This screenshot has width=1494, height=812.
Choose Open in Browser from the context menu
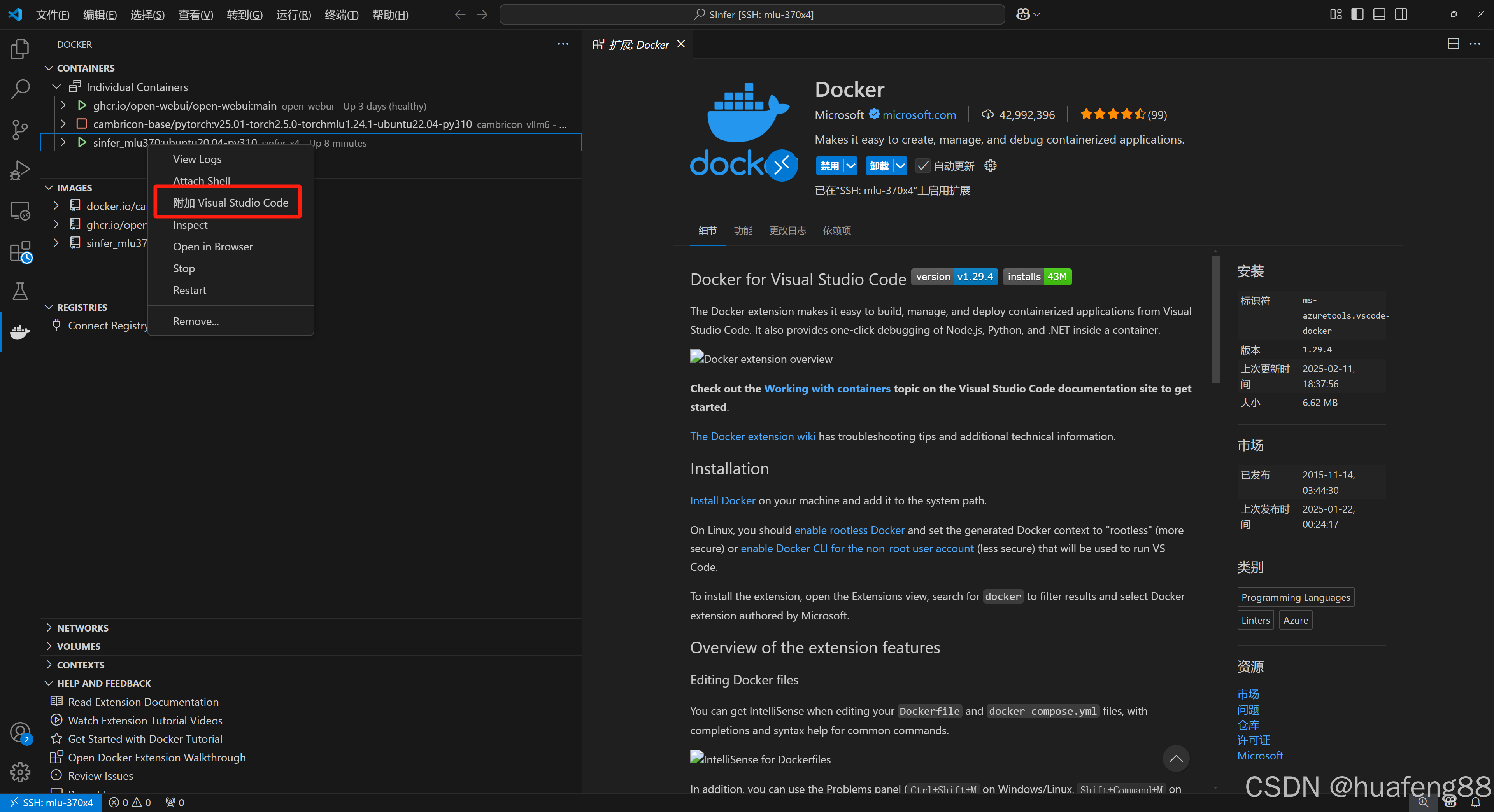coord(231,247)
